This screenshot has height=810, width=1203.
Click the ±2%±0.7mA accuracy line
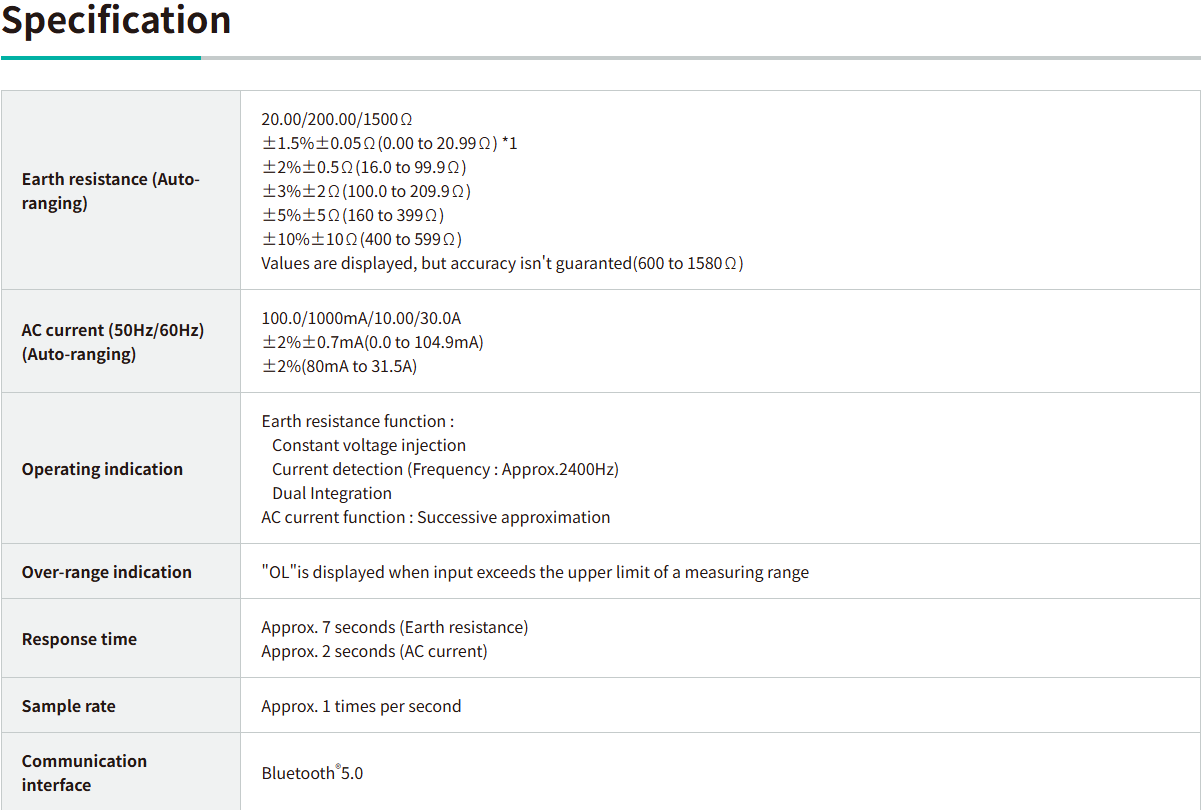click(x=372, y=342)
